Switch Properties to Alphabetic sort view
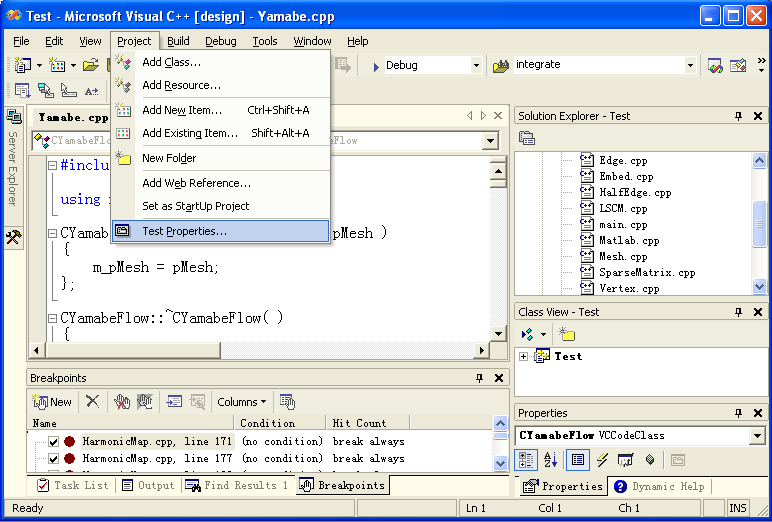Screen dimensions: 772x522 [x=551, y=460]
